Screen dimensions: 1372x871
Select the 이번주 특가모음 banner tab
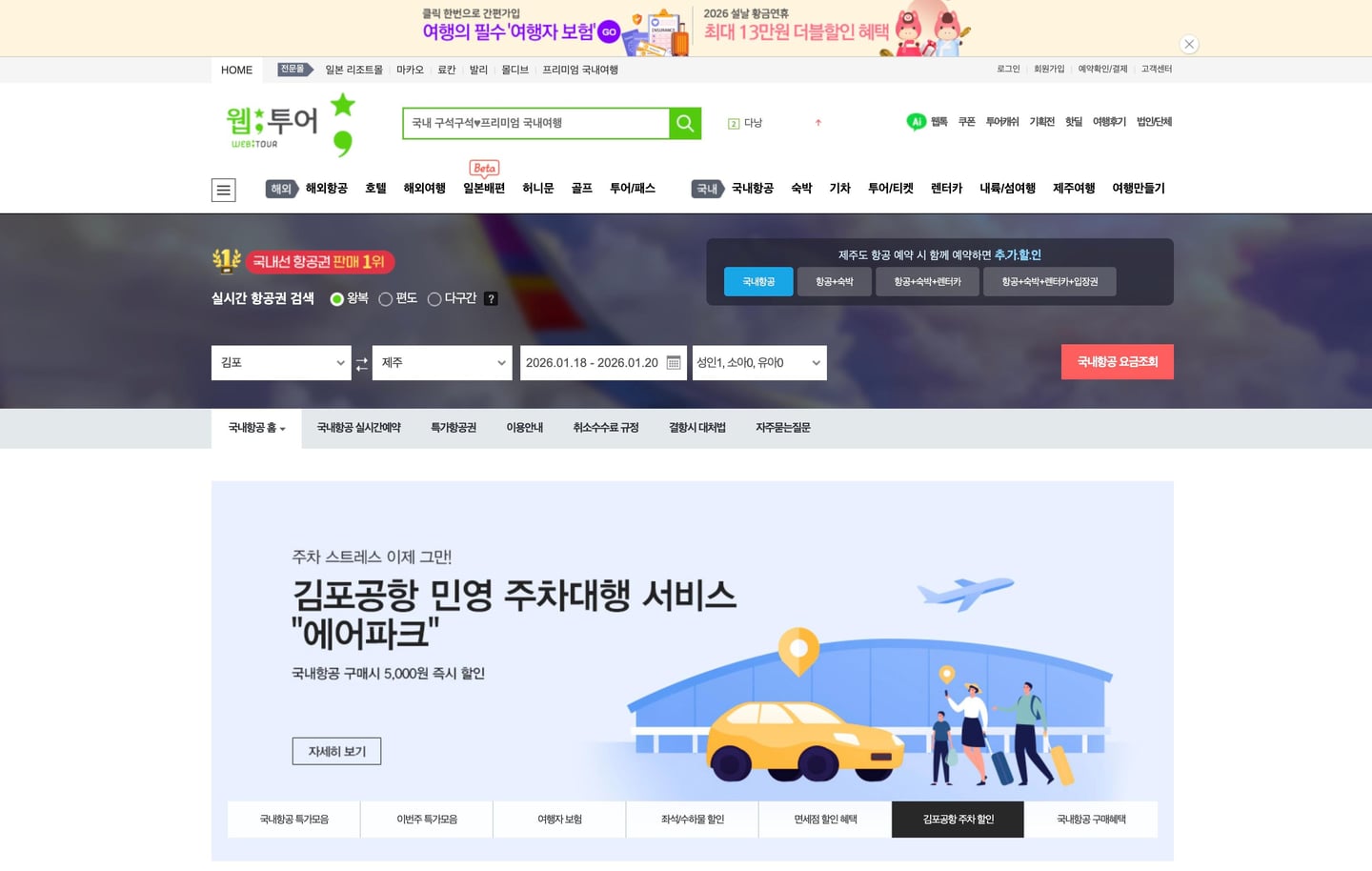pyautogui.click(x=427, y=820)
